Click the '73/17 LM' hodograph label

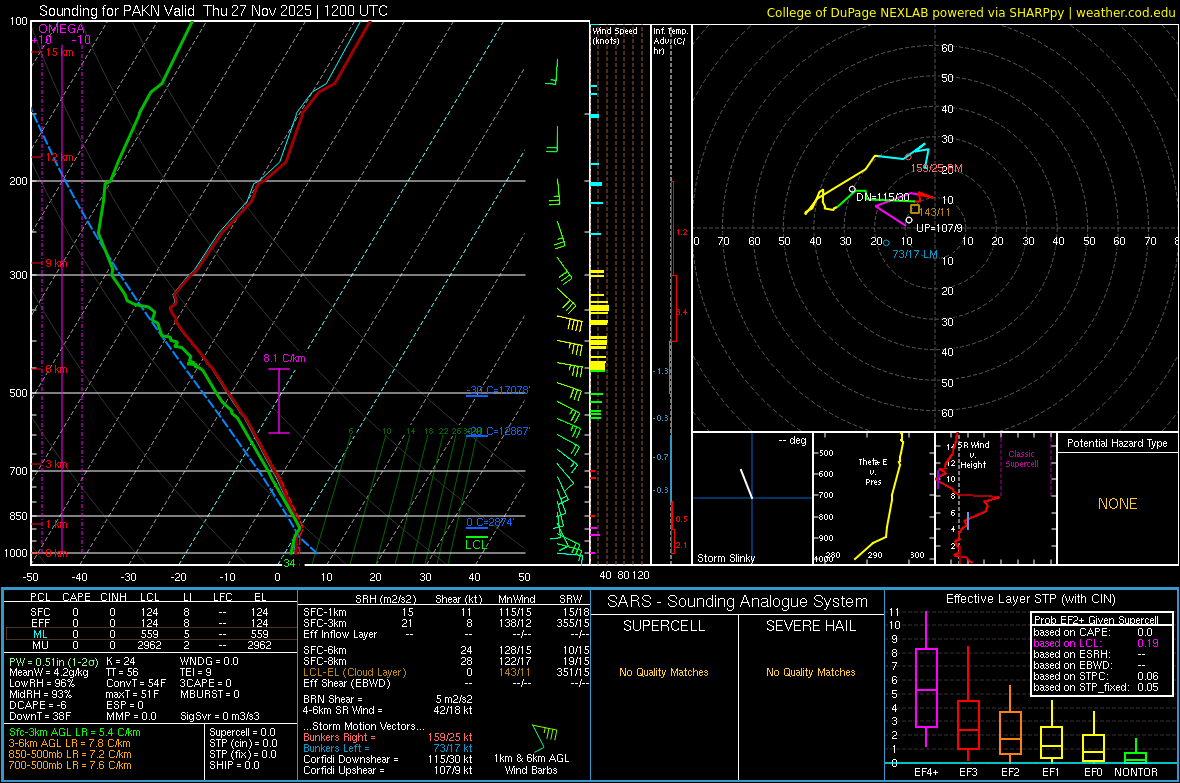tap(915, 254)
